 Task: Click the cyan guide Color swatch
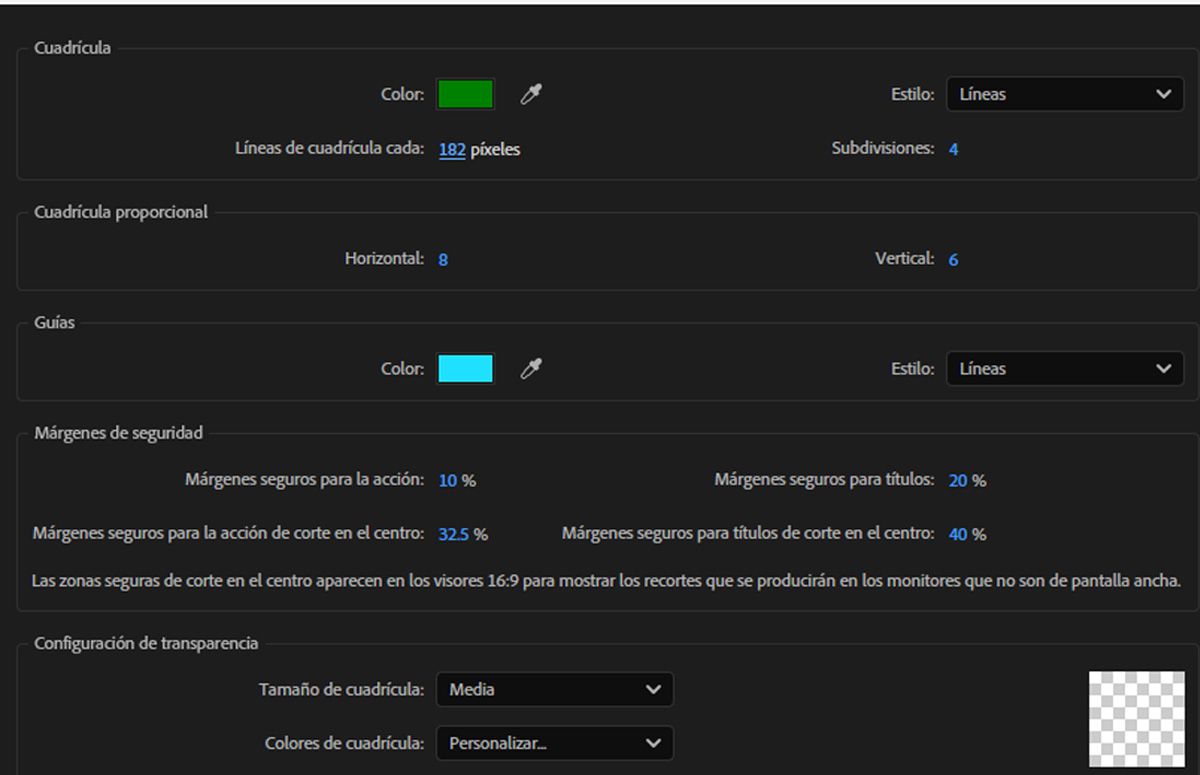pyautogui.click(x=465, y=368)
